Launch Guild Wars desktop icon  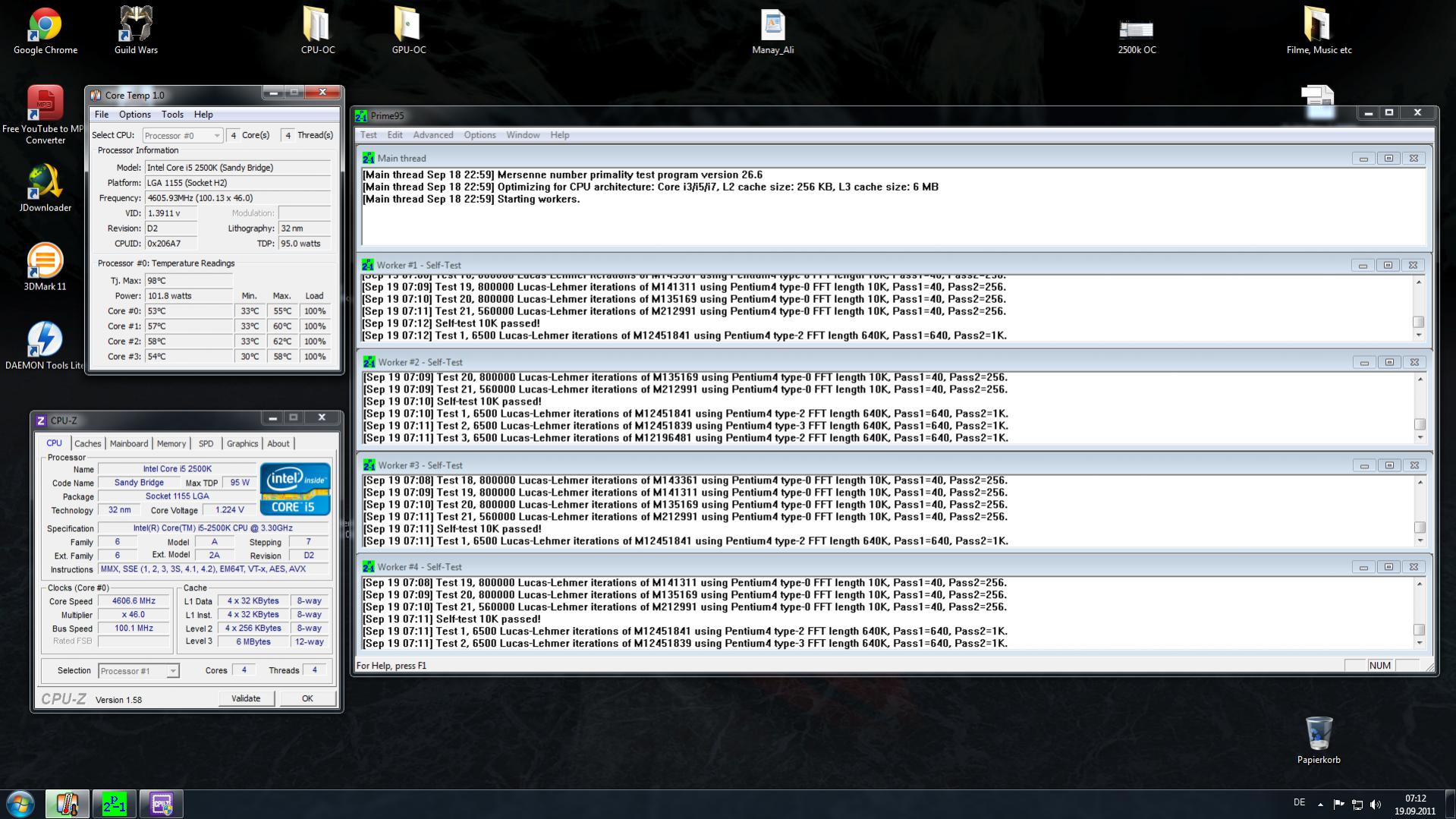tap(136, 31)
